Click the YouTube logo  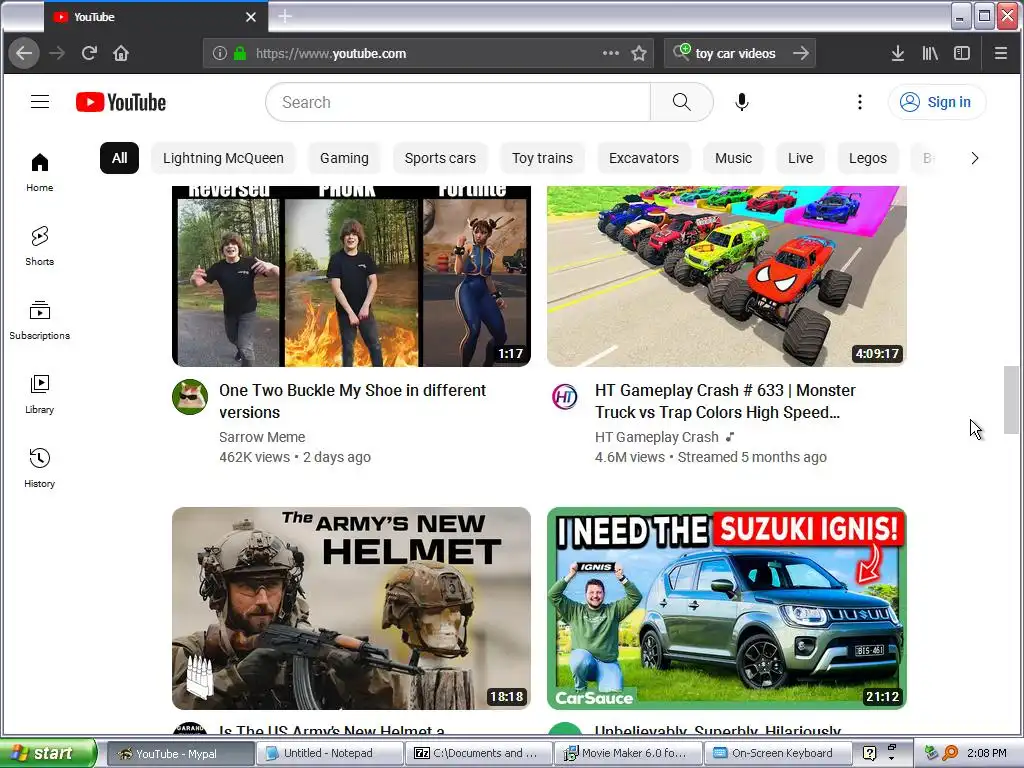pyautogui.click(x=121, y=102)
